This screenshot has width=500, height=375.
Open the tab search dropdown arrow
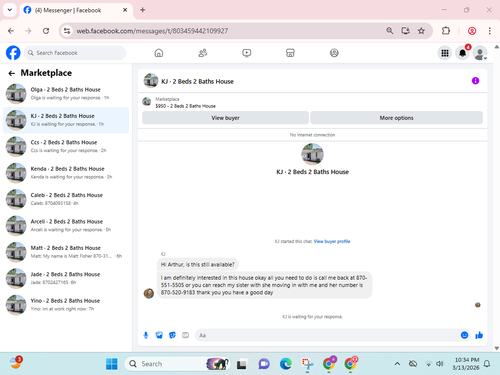point(10,10)
